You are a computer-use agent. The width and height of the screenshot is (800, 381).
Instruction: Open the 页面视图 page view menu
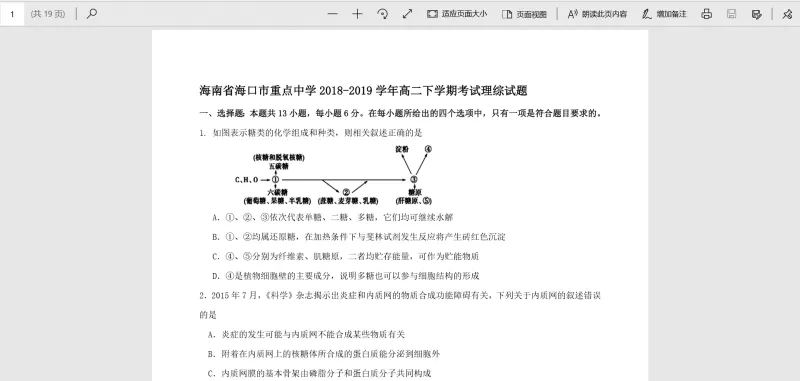[524, 14]
